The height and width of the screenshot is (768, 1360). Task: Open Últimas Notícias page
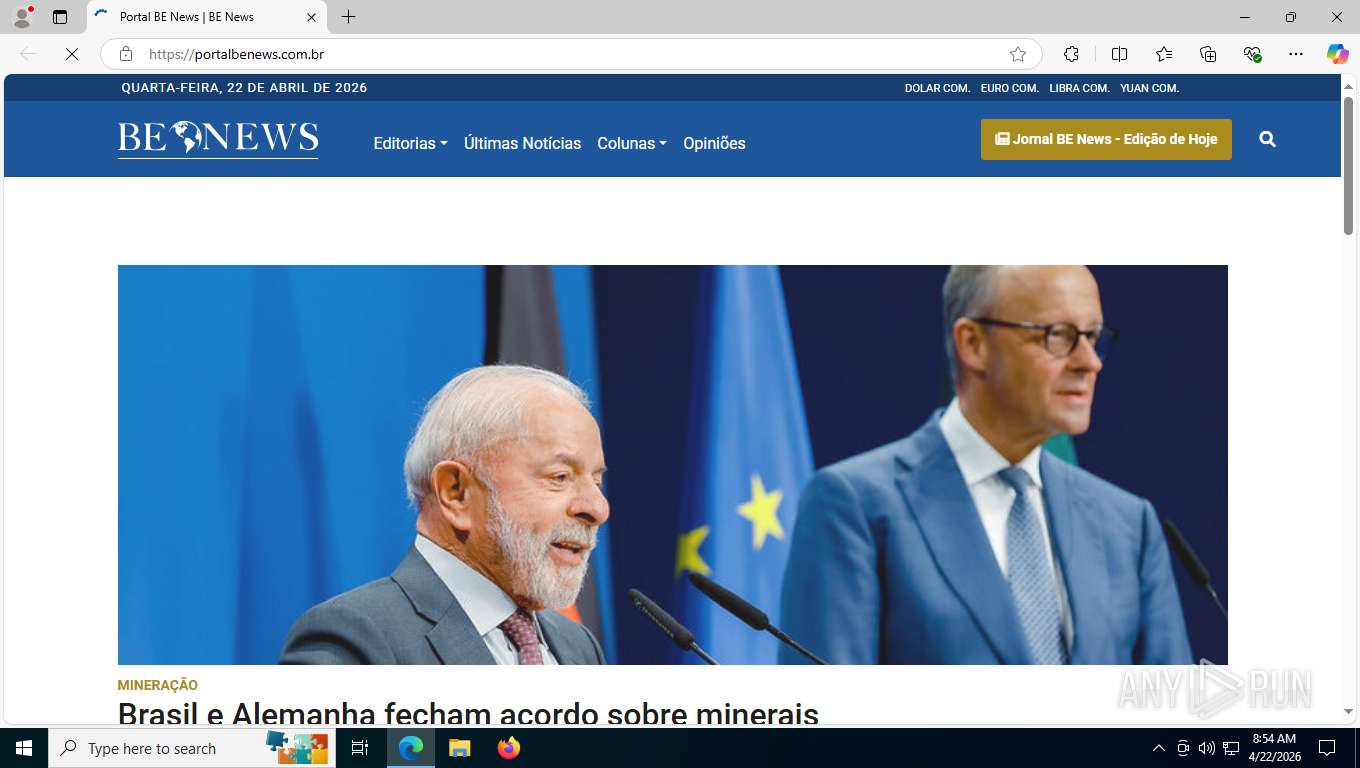pos(522,143)
